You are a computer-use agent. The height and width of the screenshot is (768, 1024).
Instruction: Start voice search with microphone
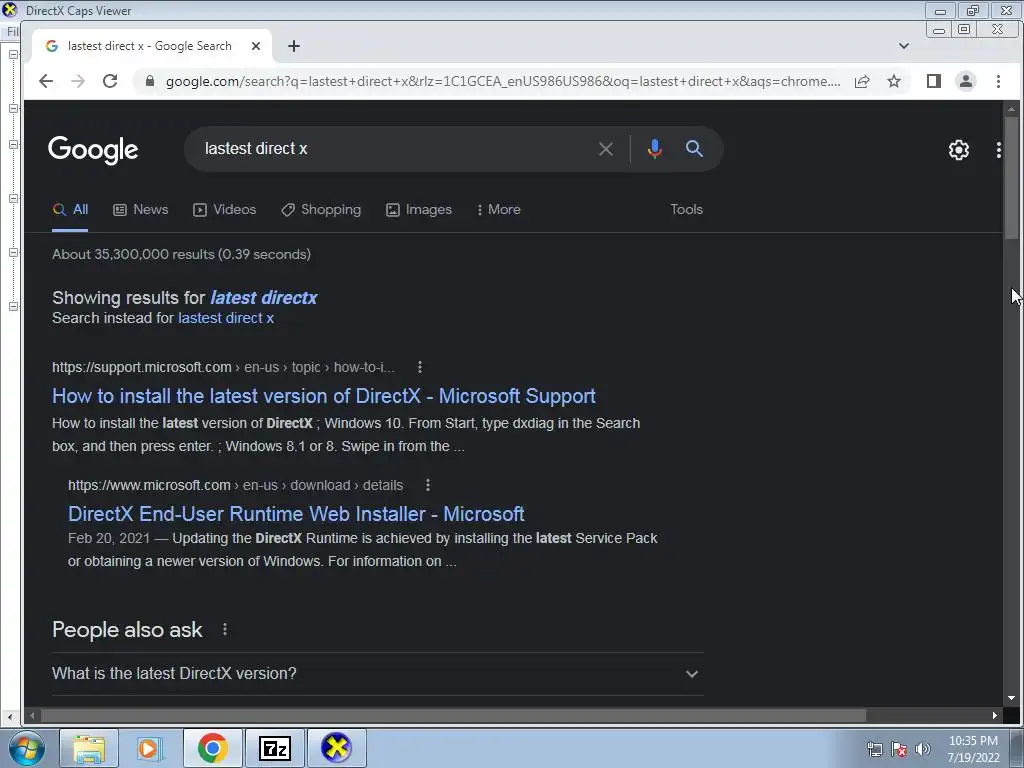pos(654,149)
